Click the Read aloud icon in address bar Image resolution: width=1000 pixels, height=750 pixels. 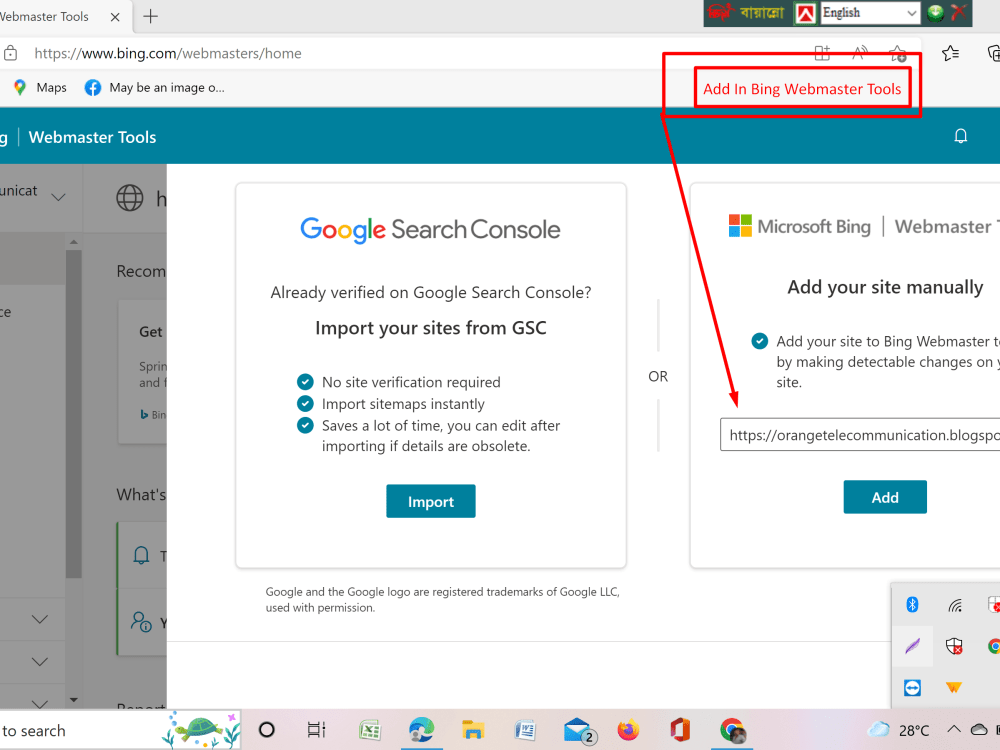pyautogui.click(x=860, y=53)
